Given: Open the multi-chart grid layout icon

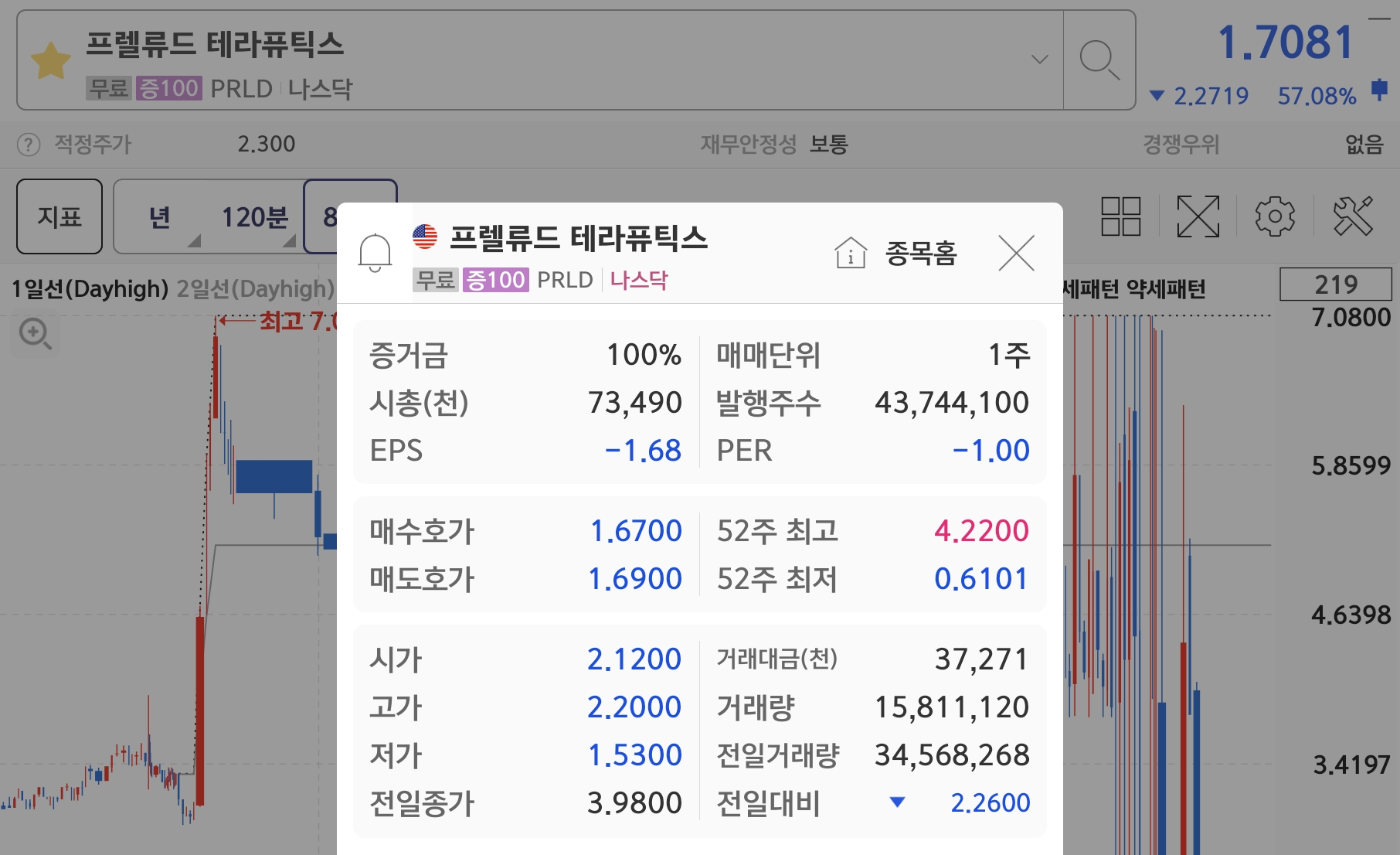Looking at the screenshot, I should tap(1120, 216).
